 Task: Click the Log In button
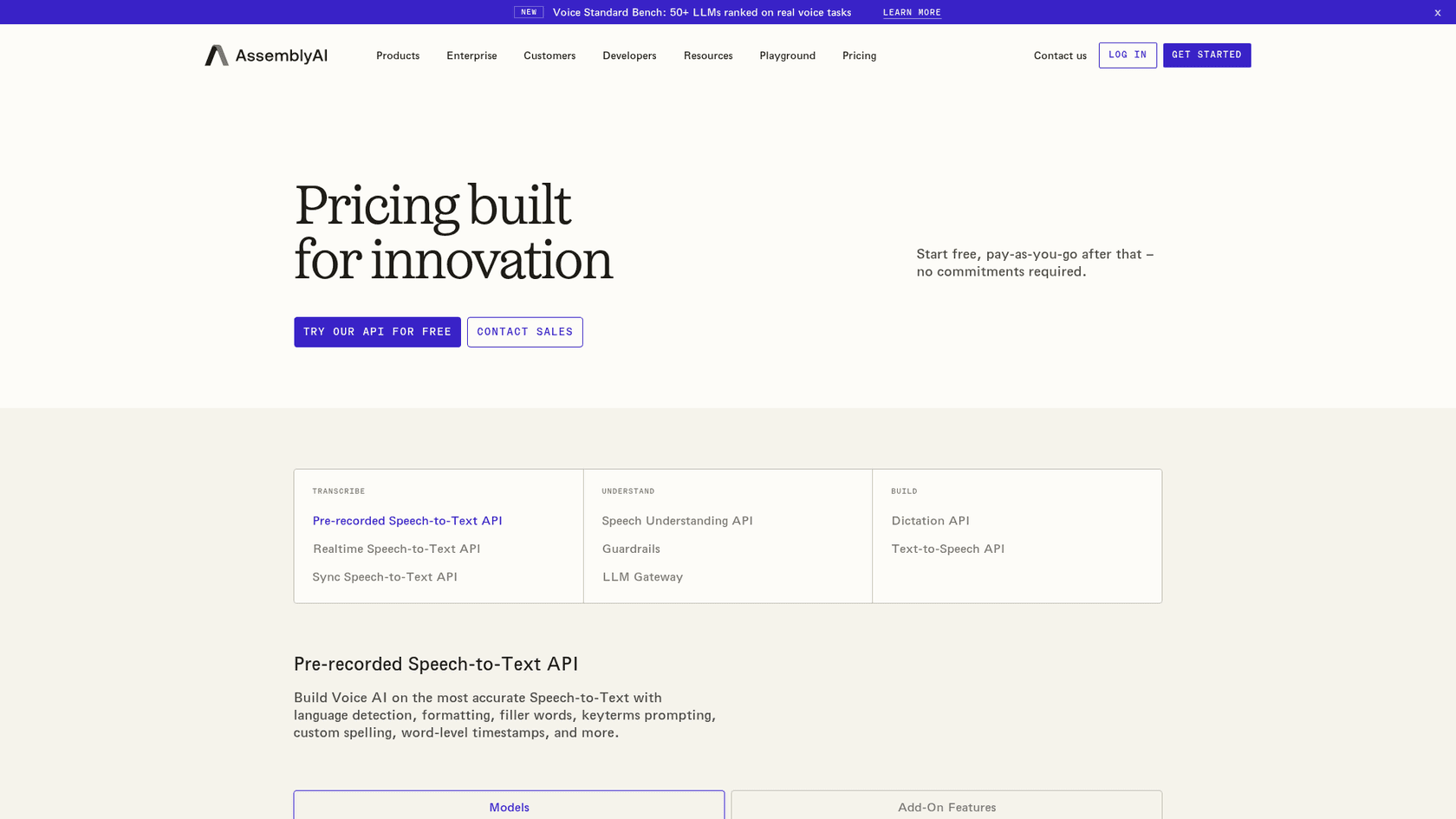[x=1128, y=55]
